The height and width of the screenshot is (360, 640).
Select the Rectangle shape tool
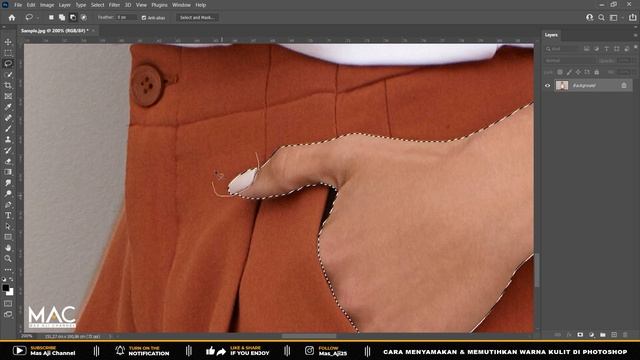(8, 237)
